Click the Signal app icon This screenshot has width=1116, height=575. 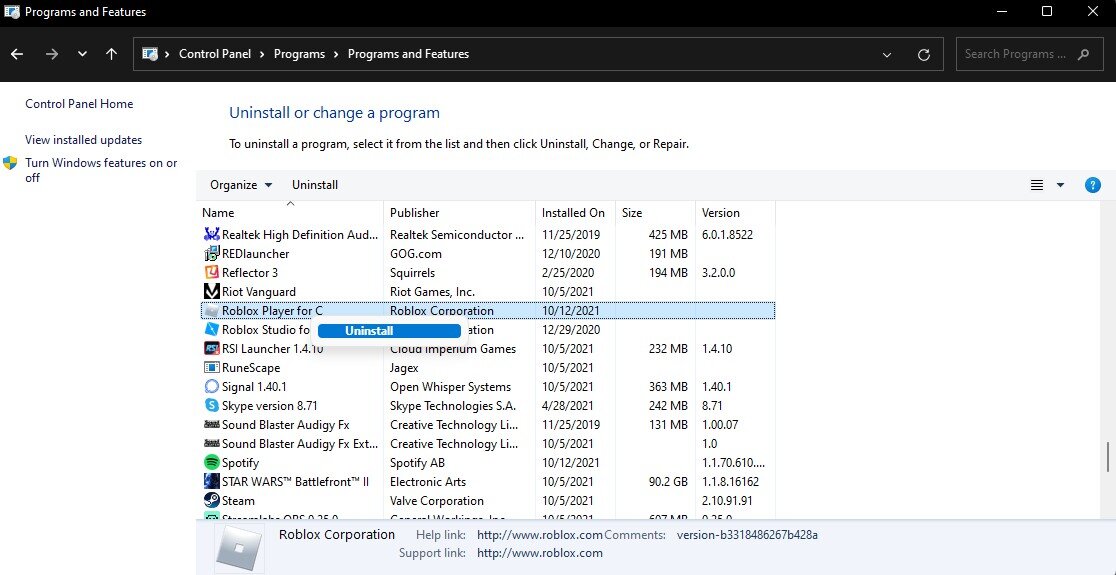pyautogui.click(x=211, y=387)
